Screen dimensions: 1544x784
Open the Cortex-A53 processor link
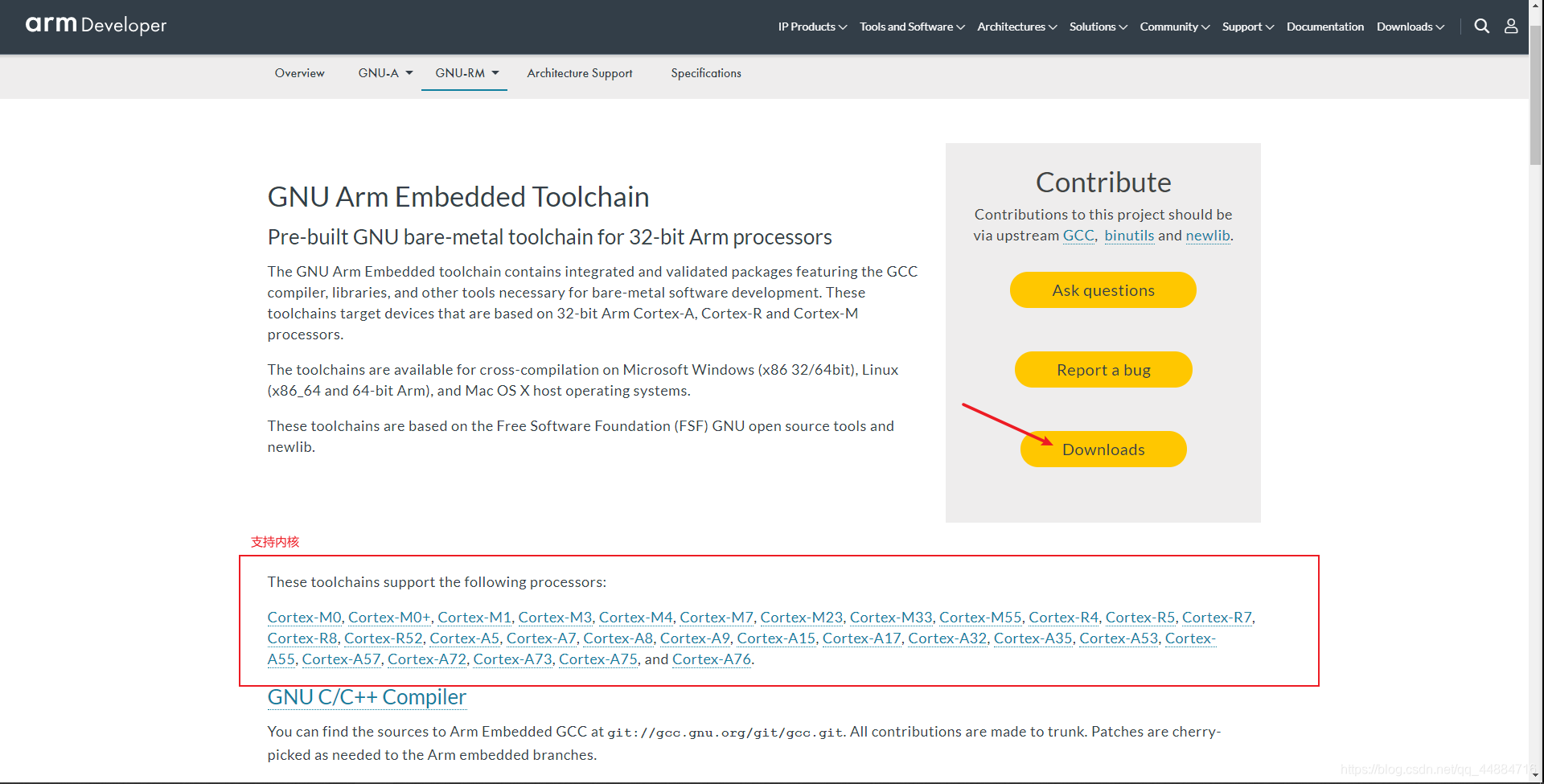pos(1119,638)
